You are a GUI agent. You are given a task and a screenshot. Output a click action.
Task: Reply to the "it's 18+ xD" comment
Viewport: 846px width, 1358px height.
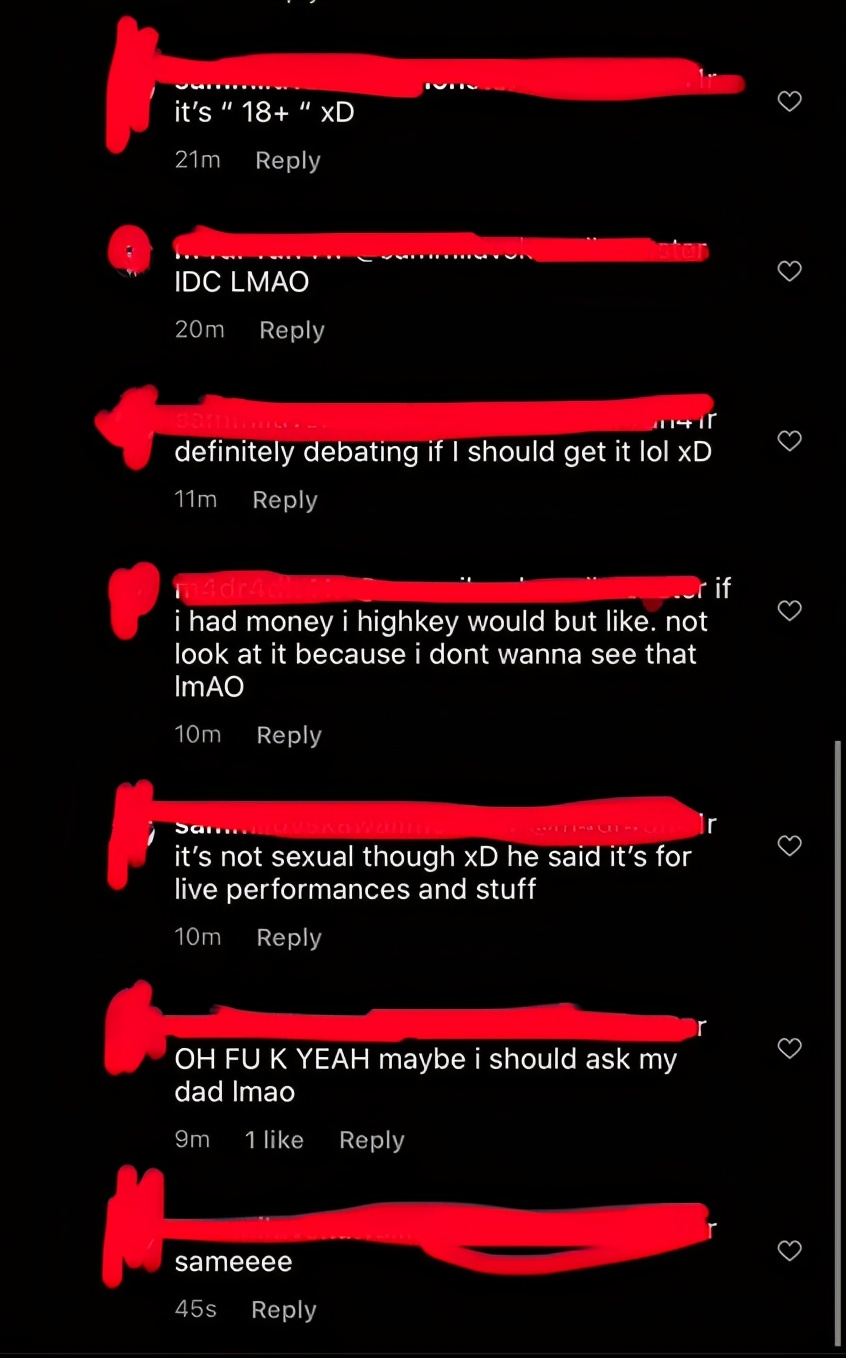[288, 161]
